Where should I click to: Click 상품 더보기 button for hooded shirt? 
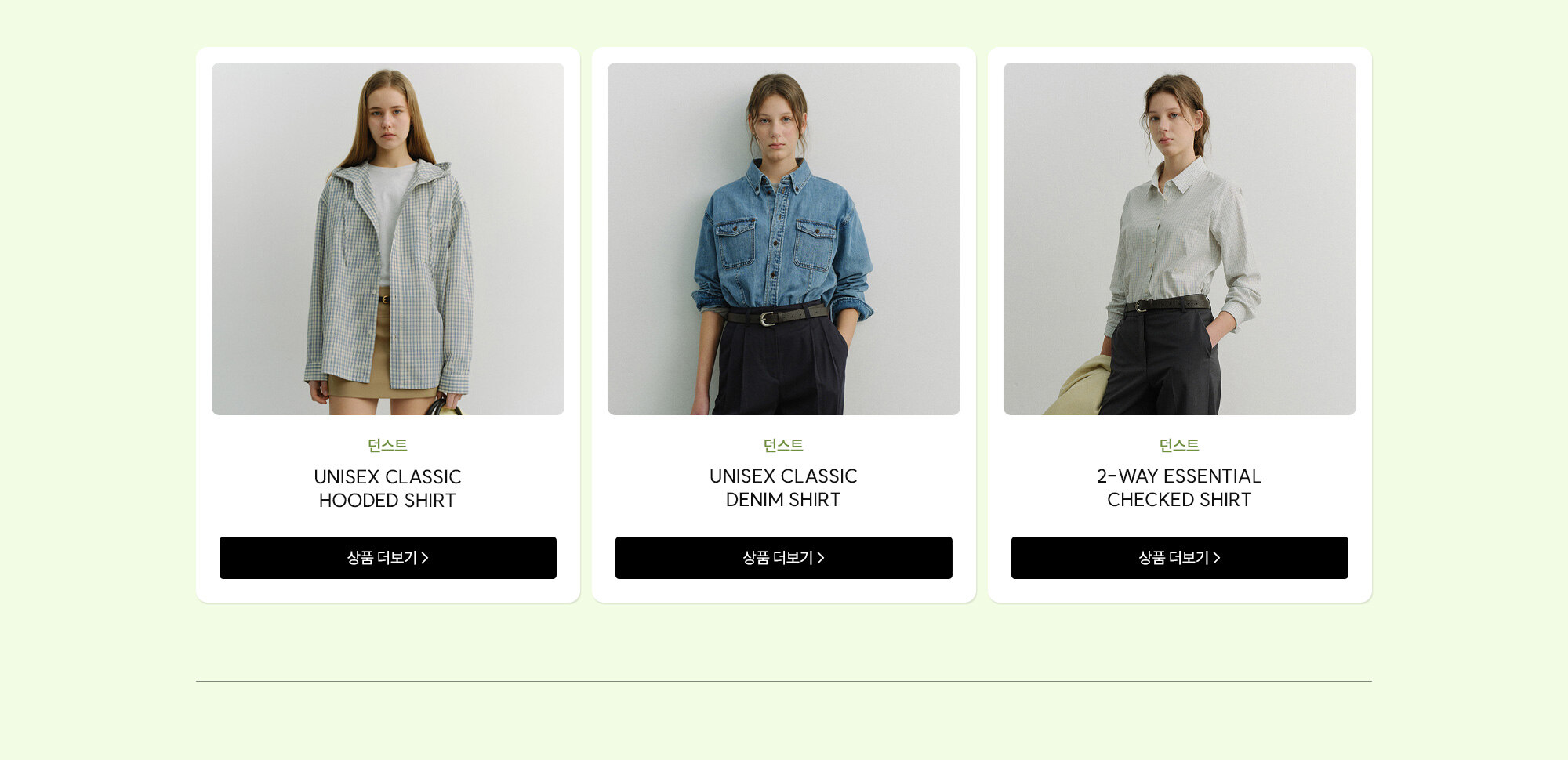[x=388, y=558]
